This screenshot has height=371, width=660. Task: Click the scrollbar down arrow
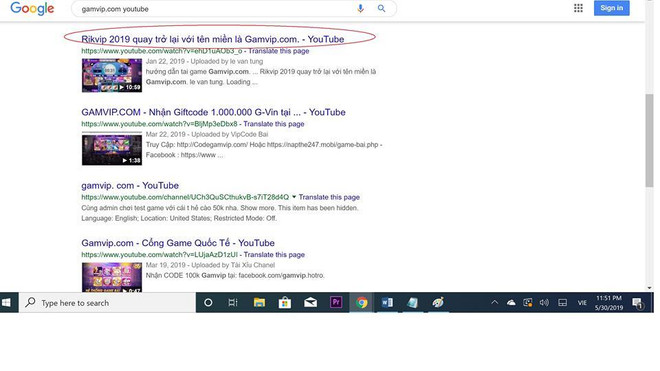[x=649, y=288]
